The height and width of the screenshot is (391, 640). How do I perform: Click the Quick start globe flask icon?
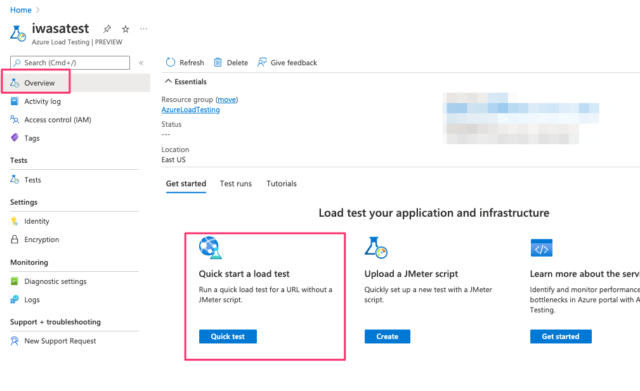point(210,247)
